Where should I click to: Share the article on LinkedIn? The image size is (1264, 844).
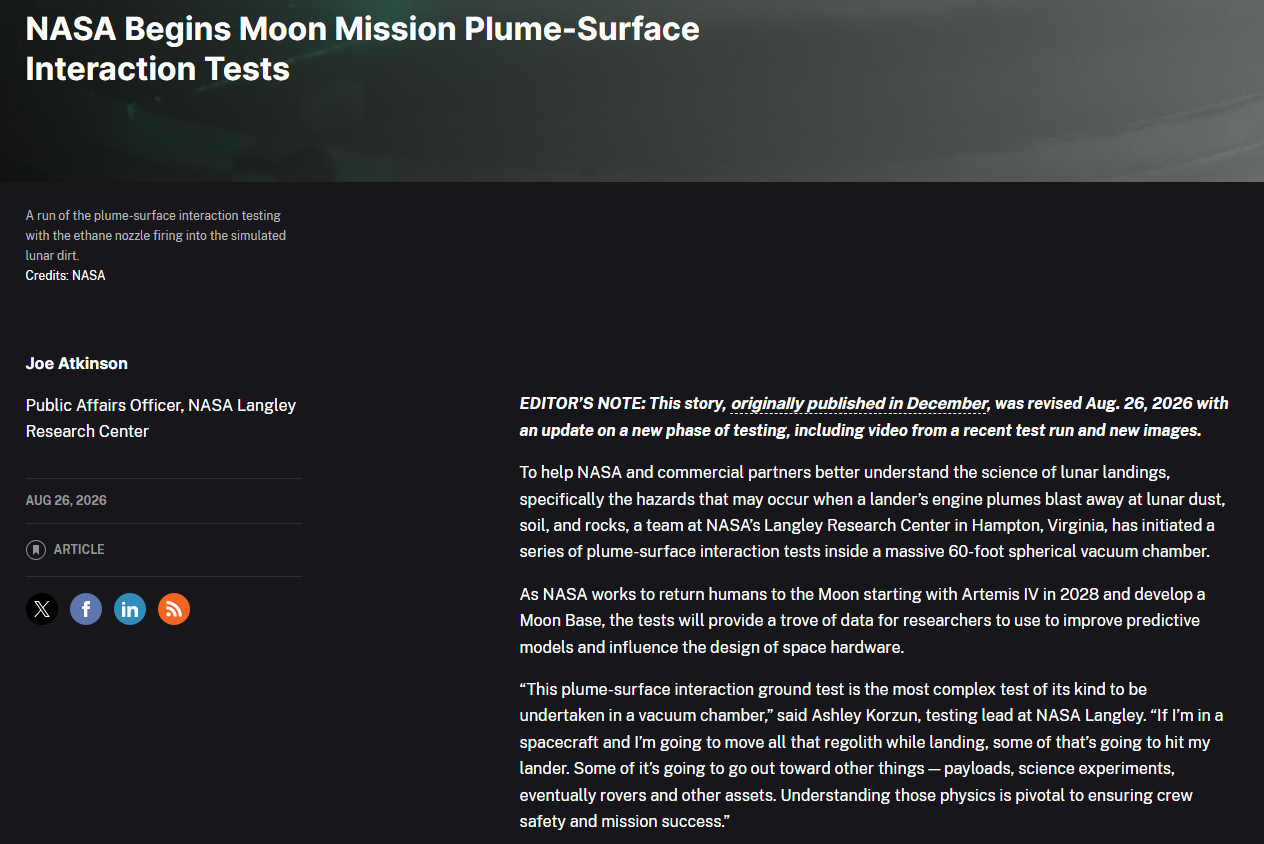point(130,609)
